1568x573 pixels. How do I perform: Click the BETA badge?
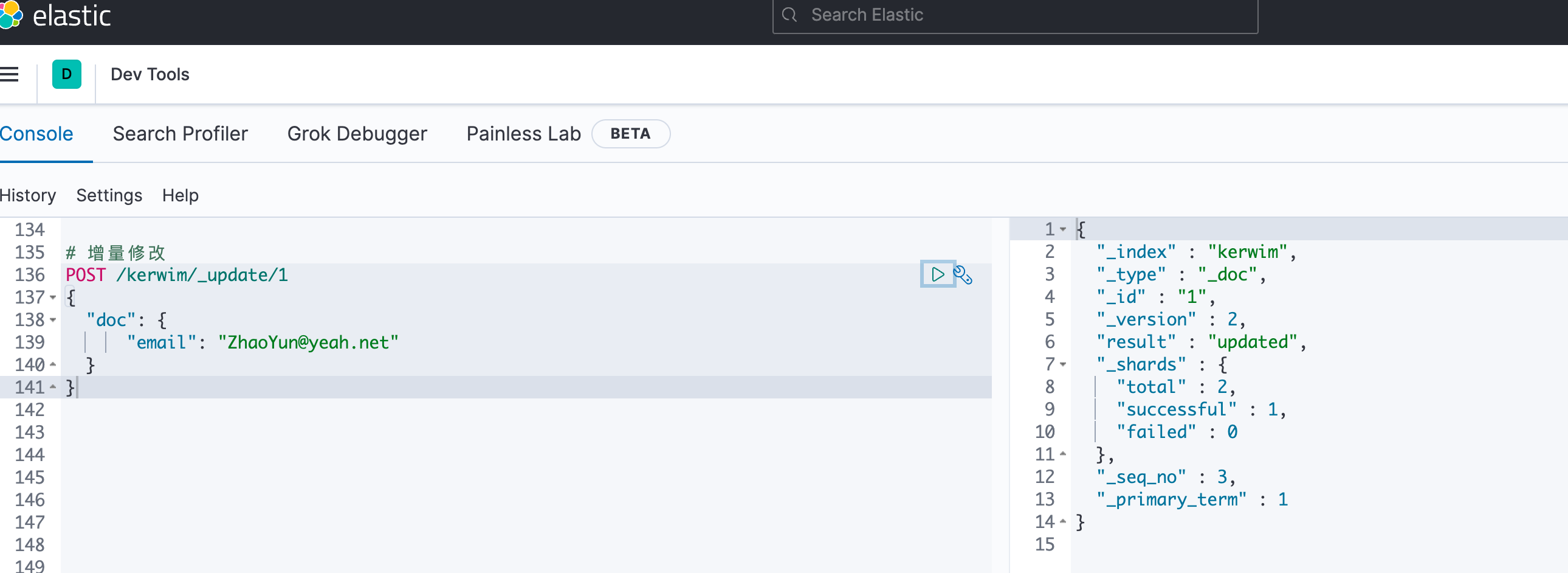[631, 133]
